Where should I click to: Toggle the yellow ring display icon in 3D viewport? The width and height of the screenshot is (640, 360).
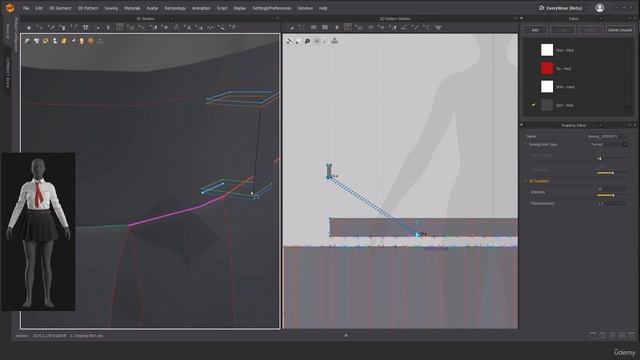(45, 41)
